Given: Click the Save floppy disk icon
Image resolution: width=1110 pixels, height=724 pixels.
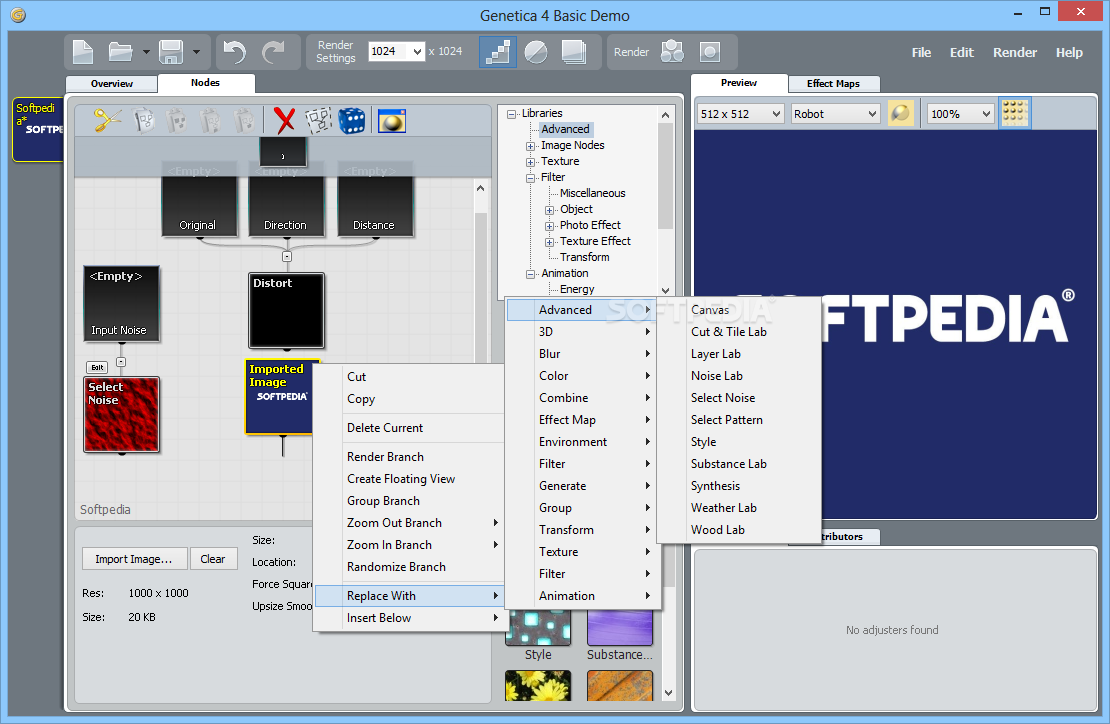Looking at the screenshot, I should [x=171, y=52].
